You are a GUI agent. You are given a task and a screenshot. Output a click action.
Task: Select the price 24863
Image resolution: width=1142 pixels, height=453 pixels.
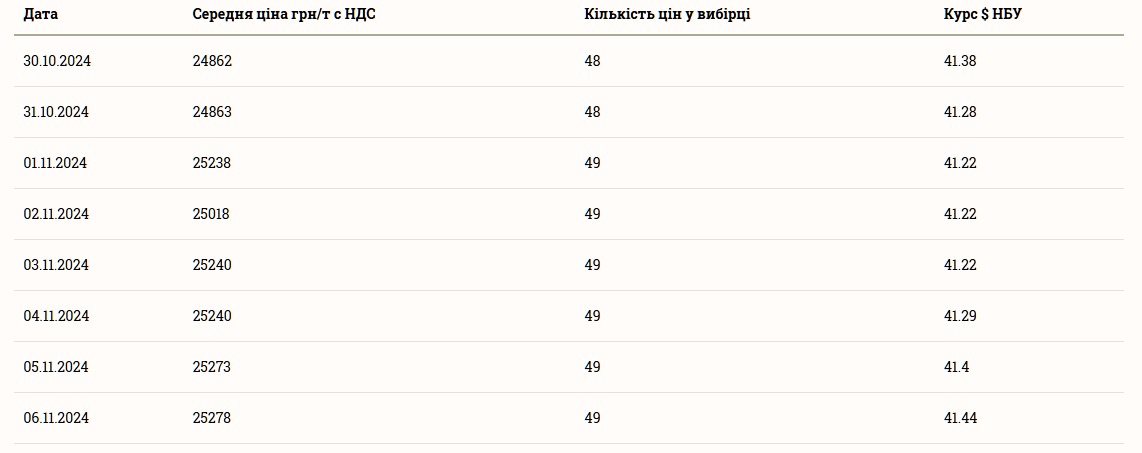pyautogui.click(x=212, y=112)
